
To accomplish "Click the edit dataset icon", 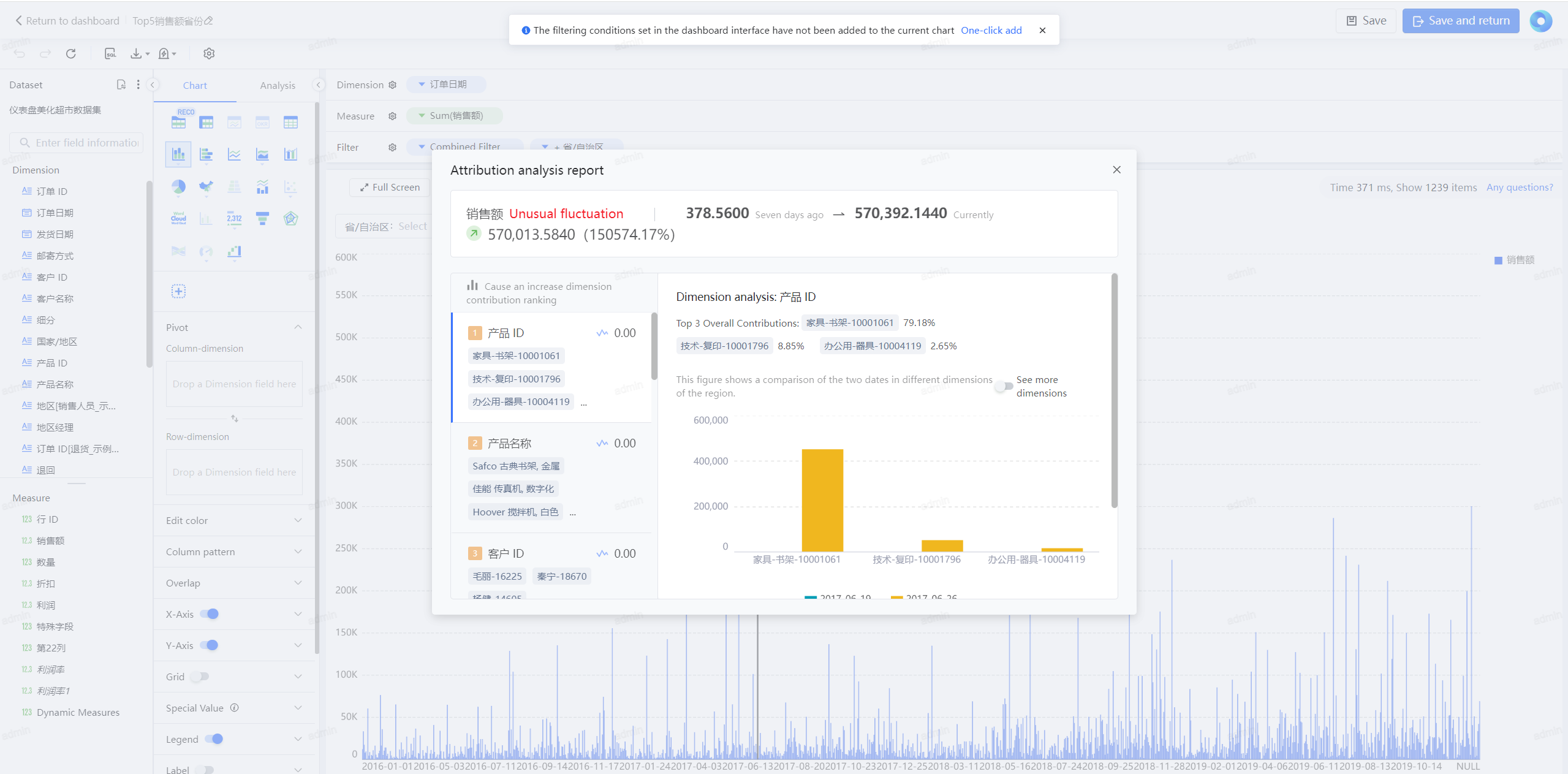I will point(121,85).
